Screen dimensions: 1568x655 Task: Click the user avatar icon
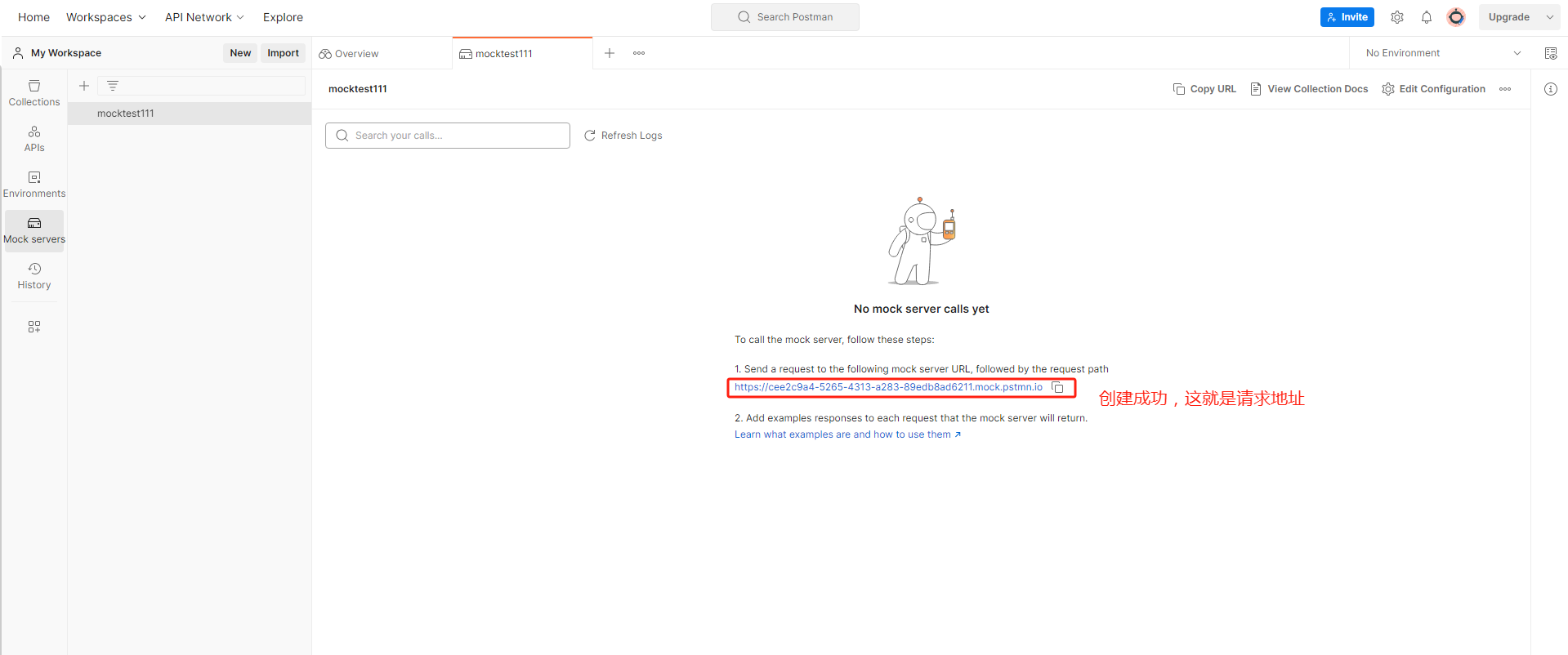[1456, 17]
